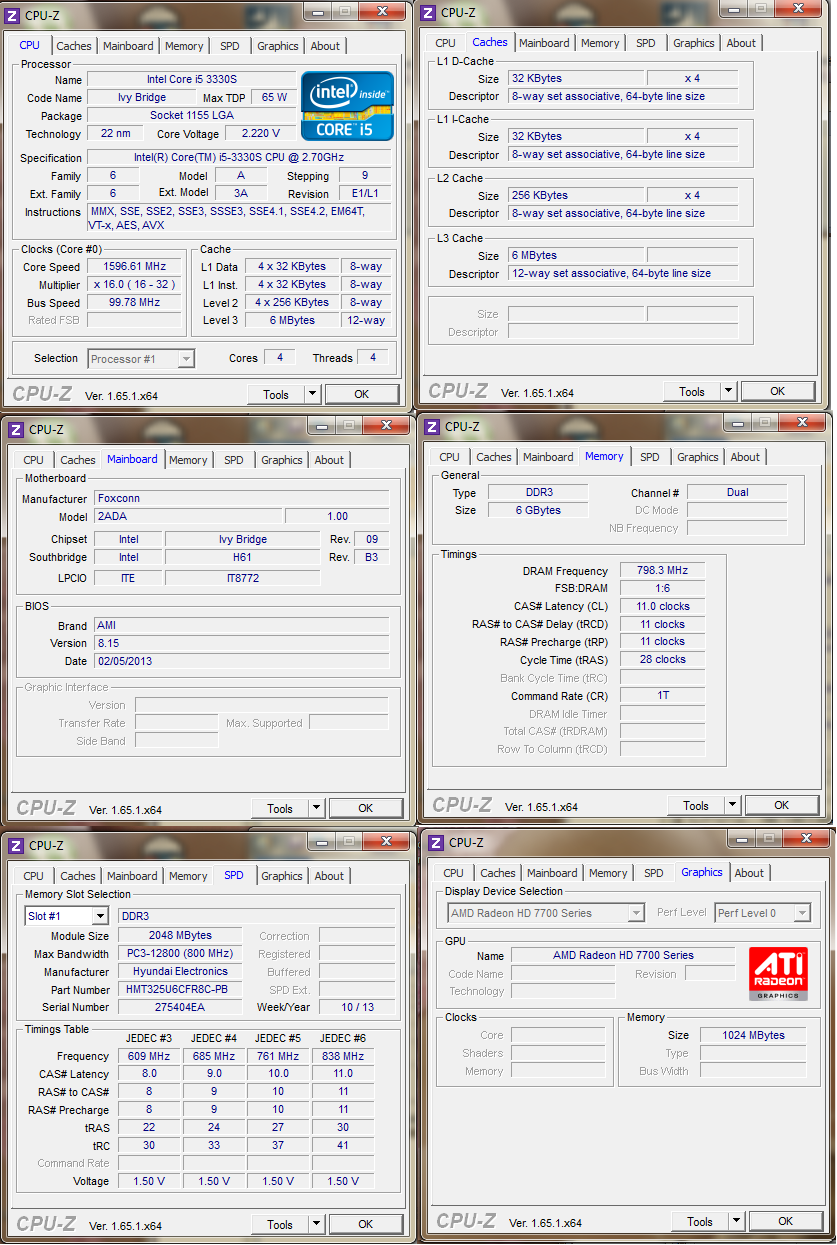Click the motherboard Model value 2ADA
837x1245 pixels.
click(x=189, y=516)
